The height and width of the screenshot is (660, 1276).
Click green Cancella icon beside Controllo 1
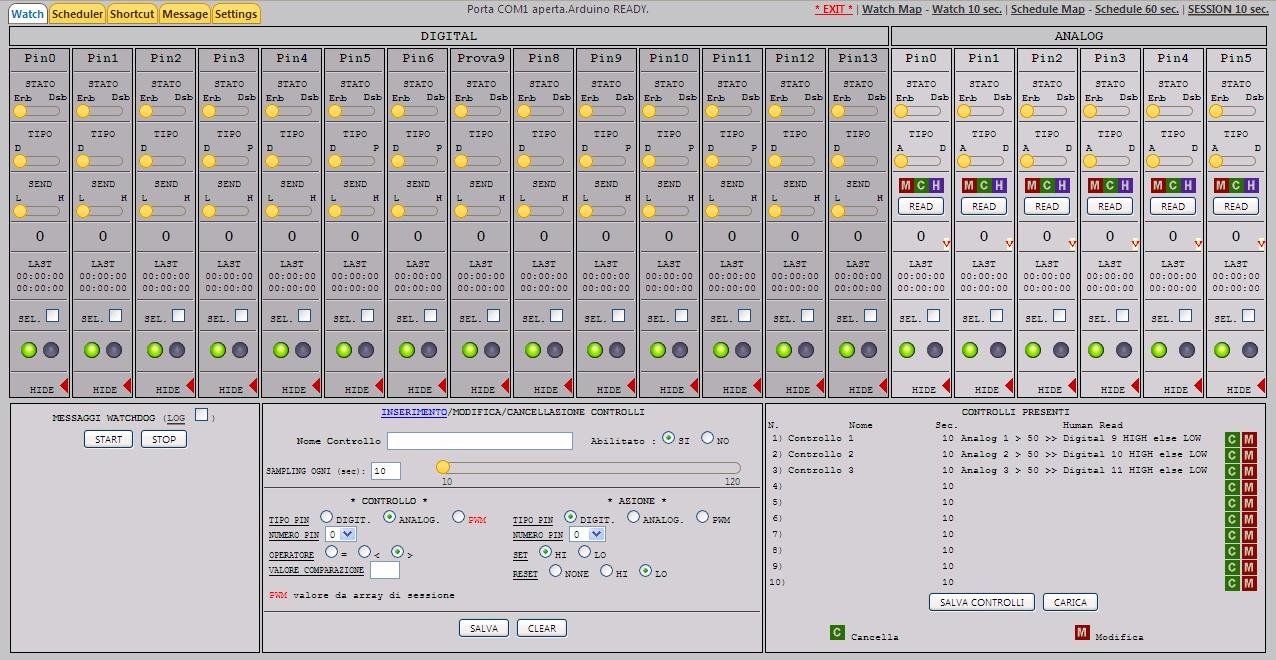[1232, 440]
